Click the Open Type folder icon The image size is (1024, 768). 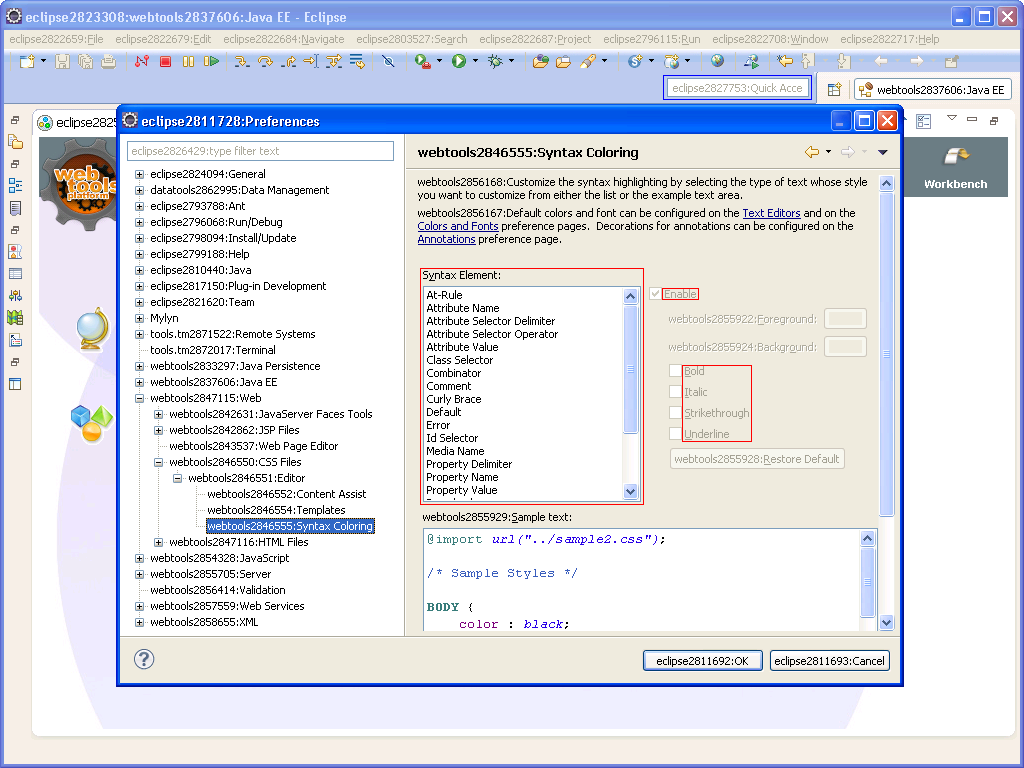click(540, 61)
